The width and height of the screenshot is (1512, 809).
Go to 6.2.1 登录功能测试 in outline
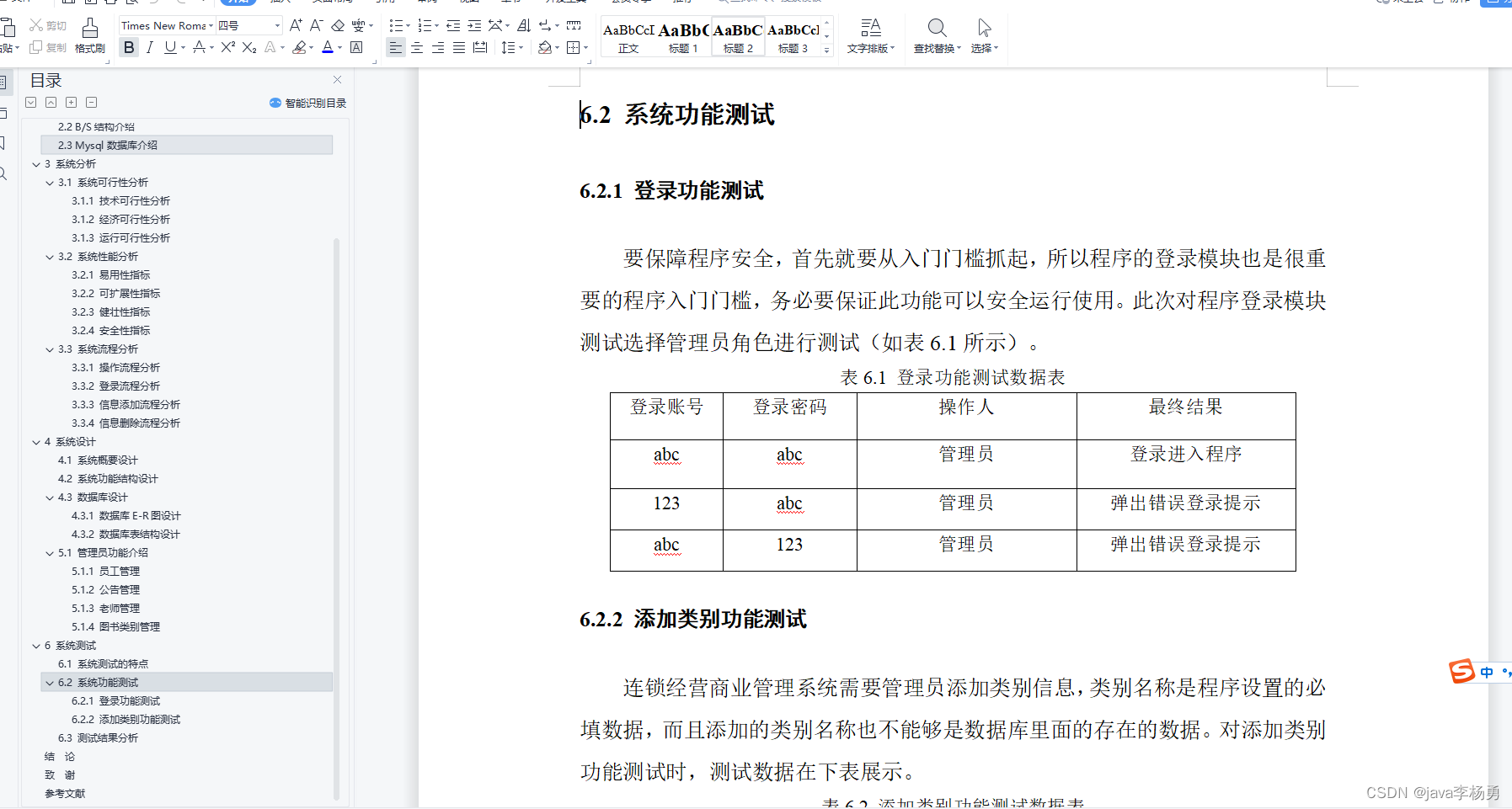(x=115, y=701)
